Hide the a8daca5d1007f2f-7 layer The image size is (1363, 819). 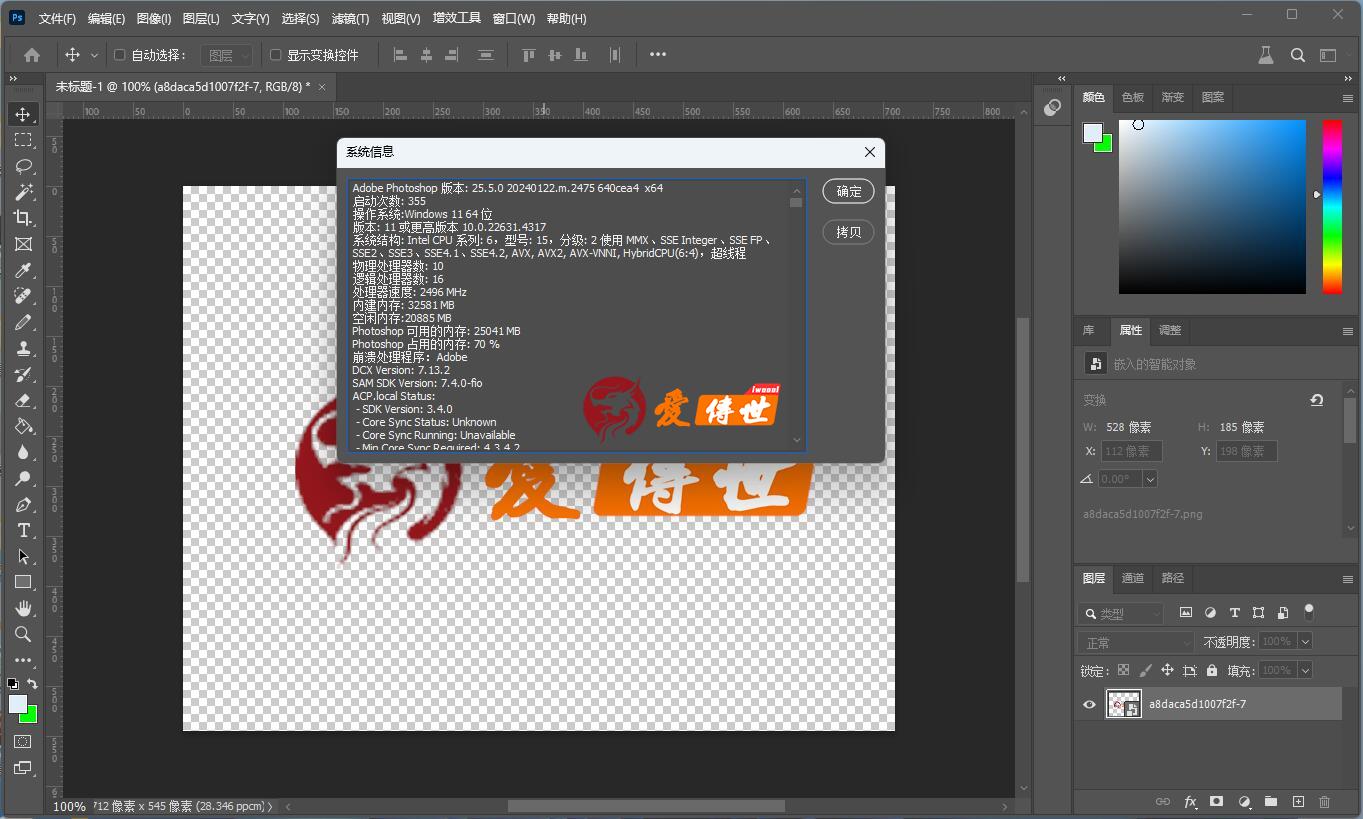coord(1089,703)
